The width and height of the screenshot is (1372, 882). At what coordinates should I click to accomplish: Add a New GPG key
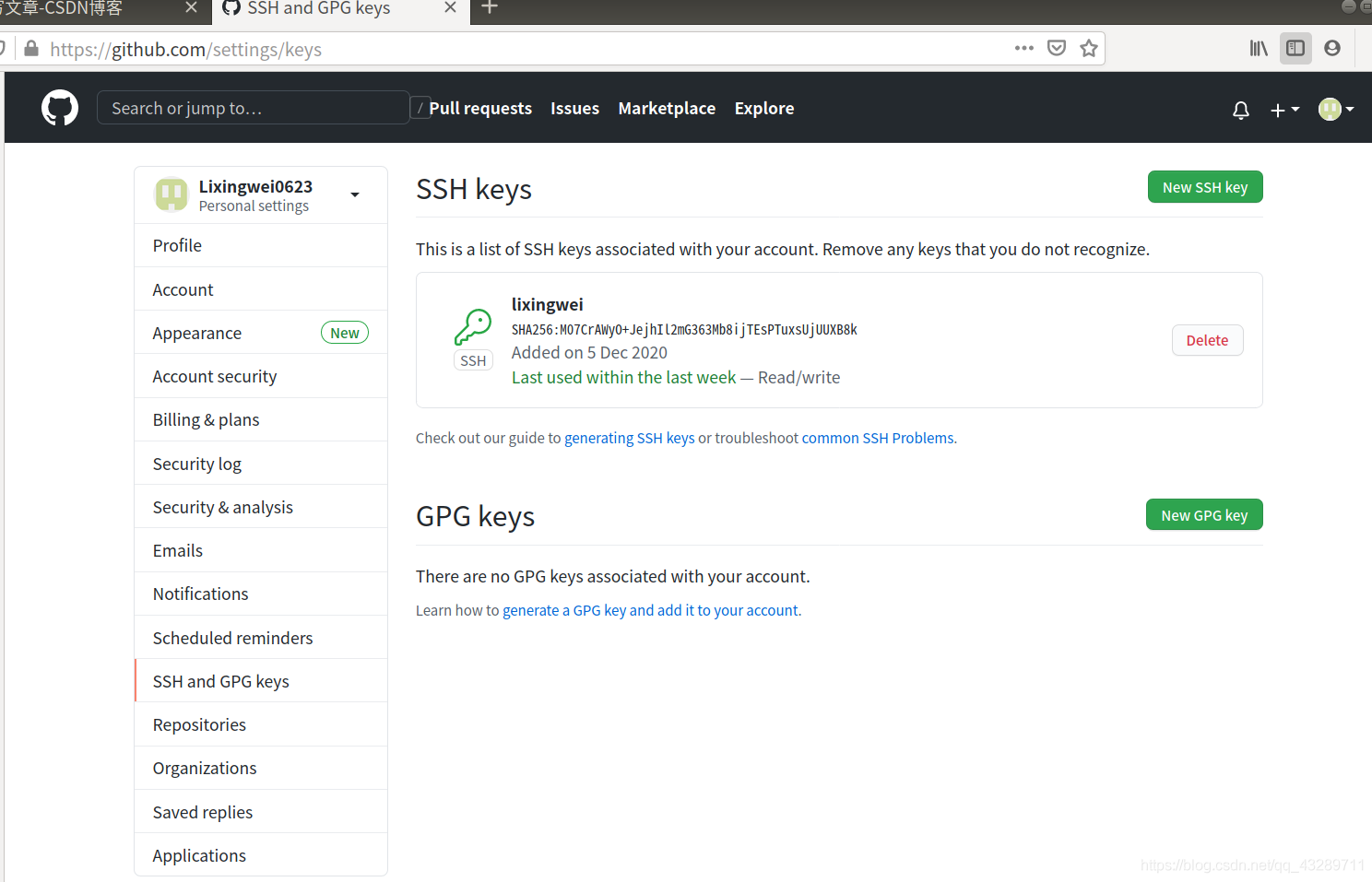1204,515
